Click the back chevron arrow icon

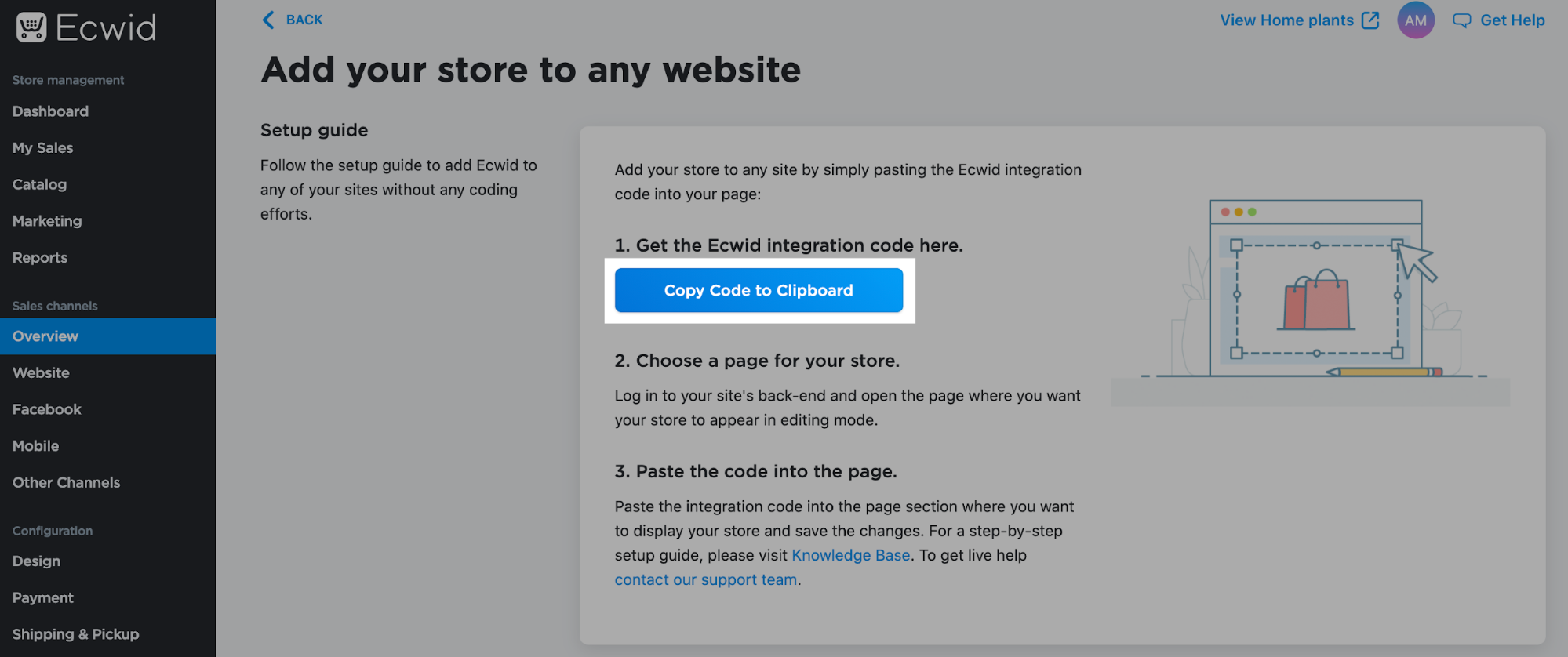[268, 20]
